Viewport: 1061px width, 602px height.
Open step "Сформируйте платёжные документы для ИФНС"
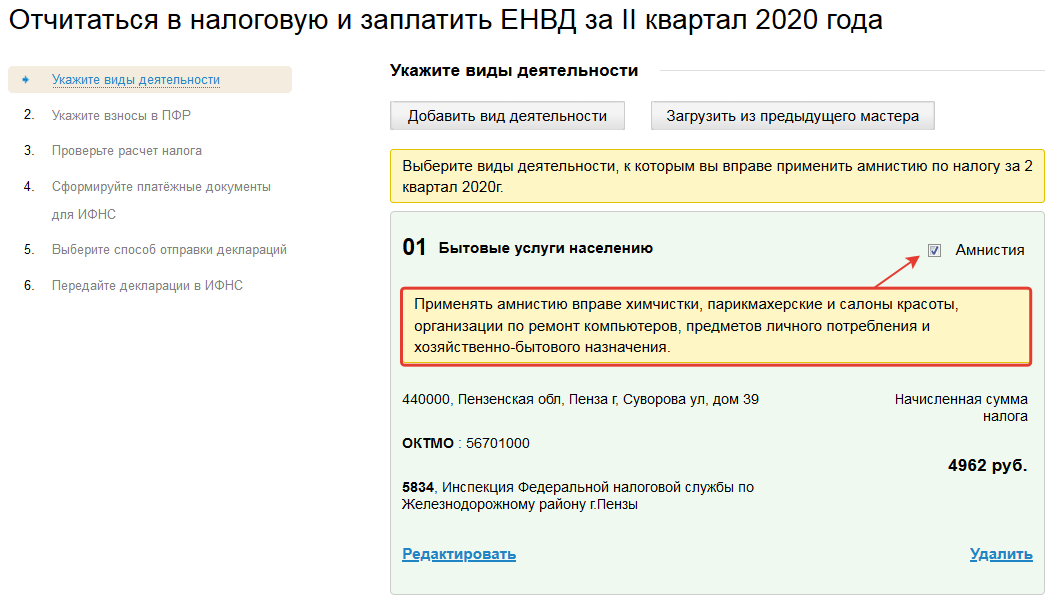tap(161, 187)
